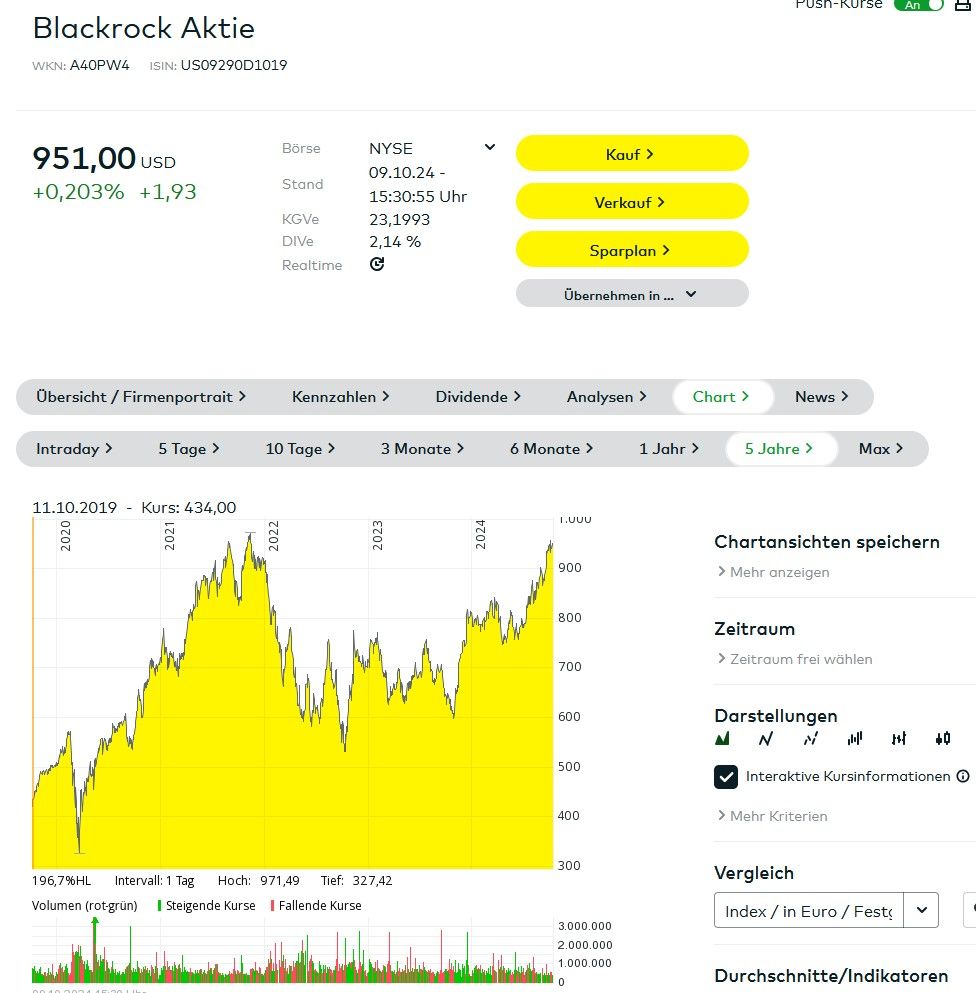976x993 pixels.
Task: Open the NYSE Börse dropdown
Action: [x=489, y=148]
